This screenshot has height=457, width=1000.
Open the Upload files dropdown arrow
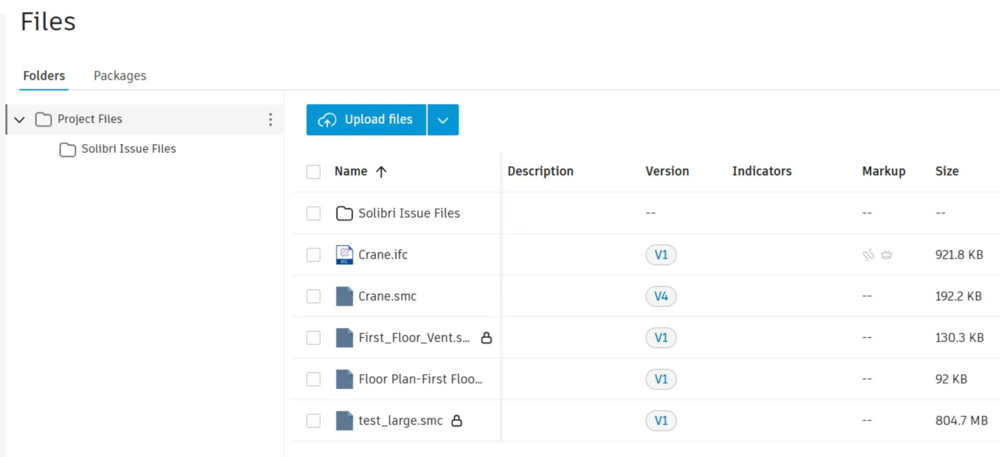coord(443,120)
